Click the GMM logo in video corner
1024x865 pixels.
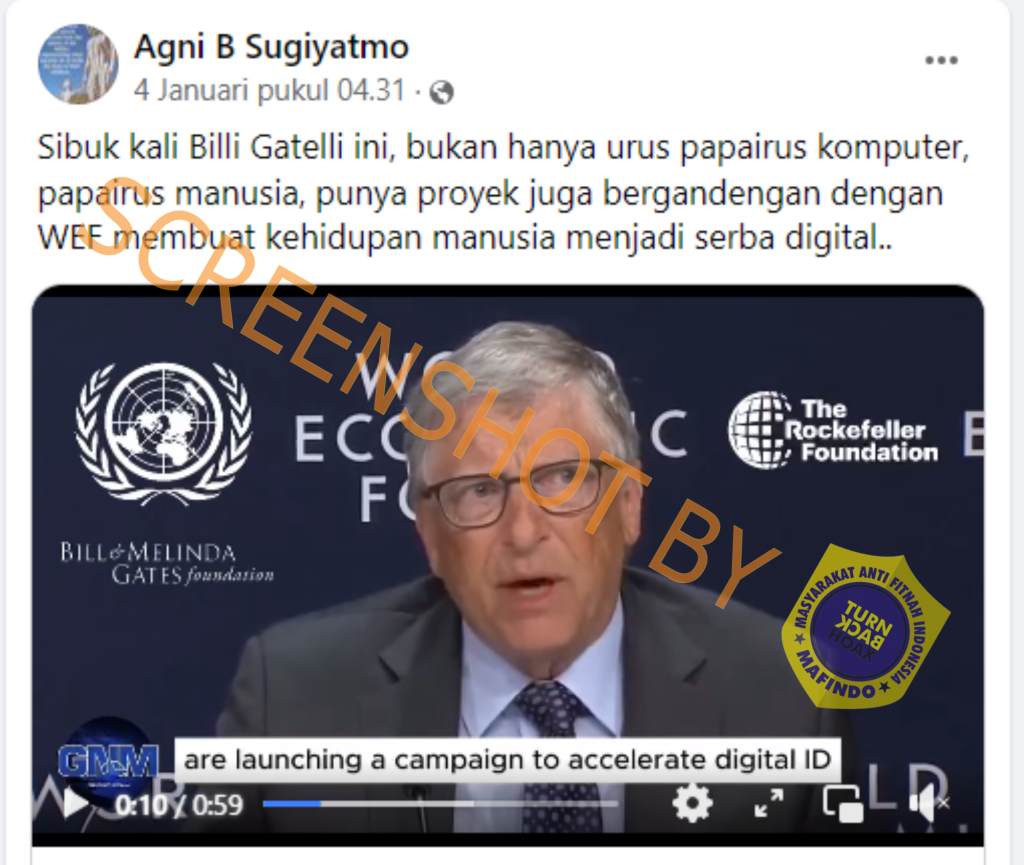tap(108, 761)
